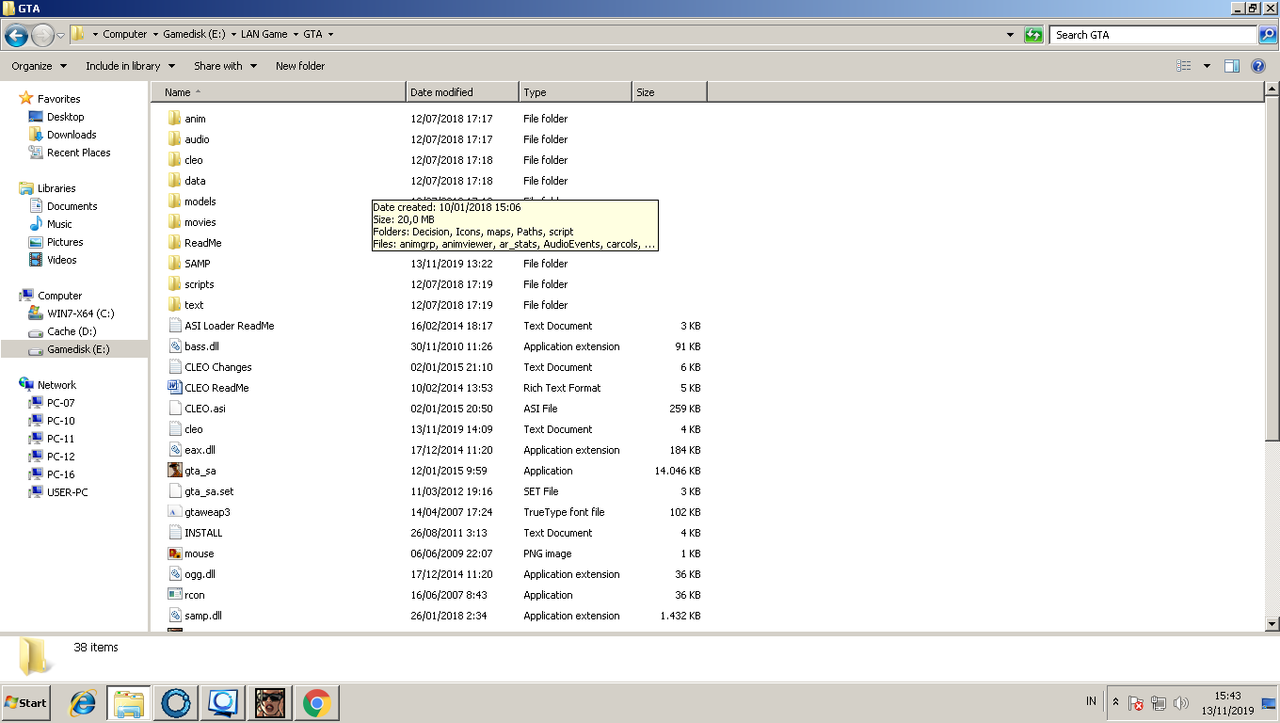Click the refresh icon beside address bar
1280x723 pixels.
pyautogui.click(x=1034, y=35)
